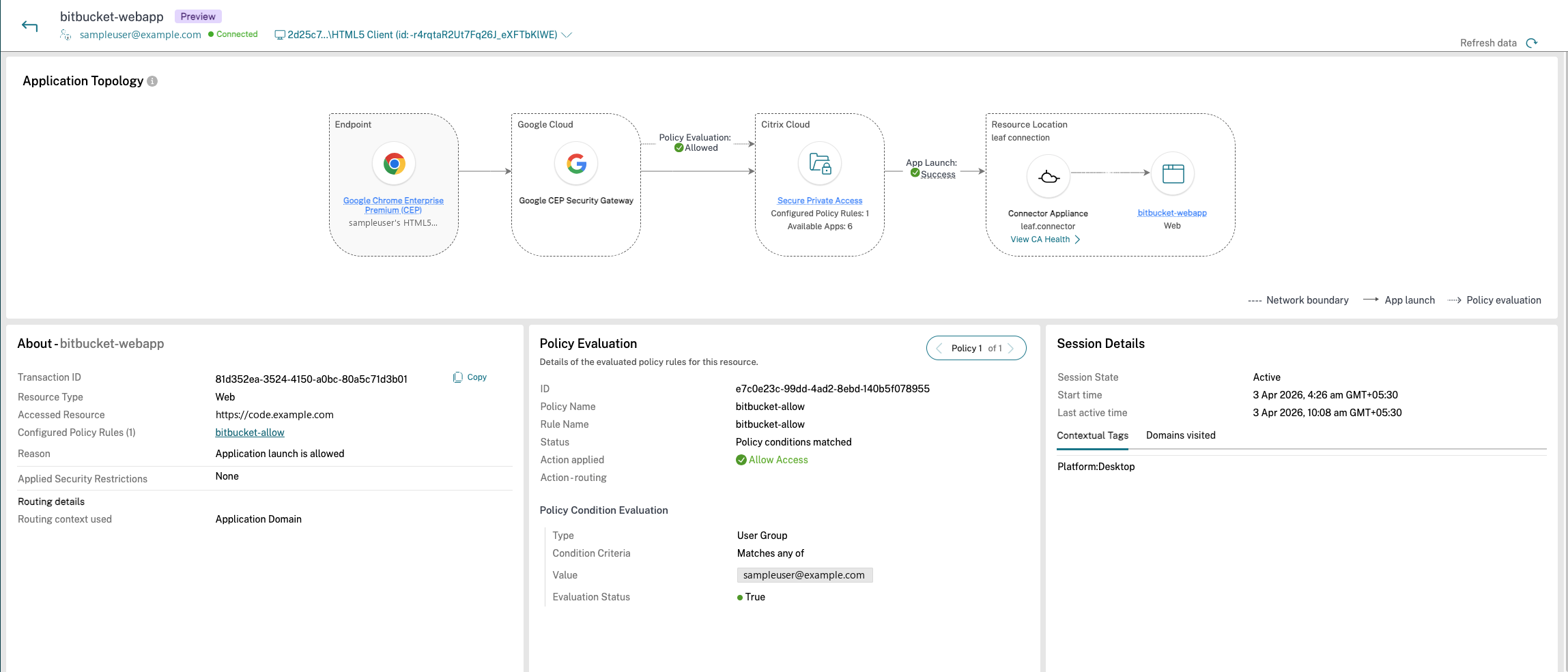This screenshot has width=1568, height=672.
Task: Click the copy icon beside Transaction ID
Action: [x=457, y=377]
